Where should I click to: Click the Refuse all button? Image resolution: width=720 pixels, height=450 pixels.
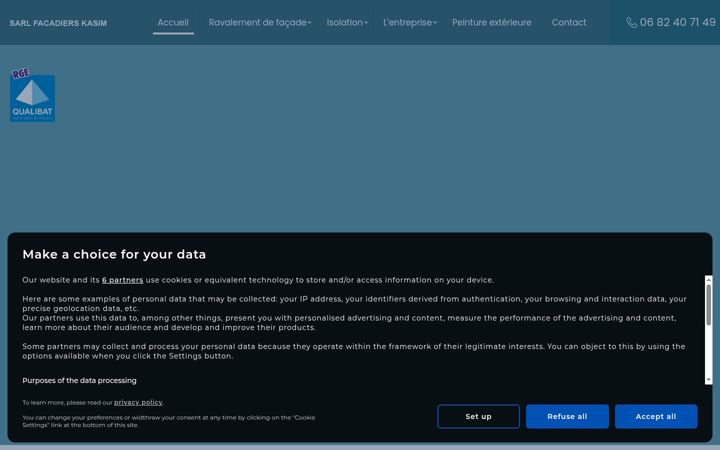(567, 416)
